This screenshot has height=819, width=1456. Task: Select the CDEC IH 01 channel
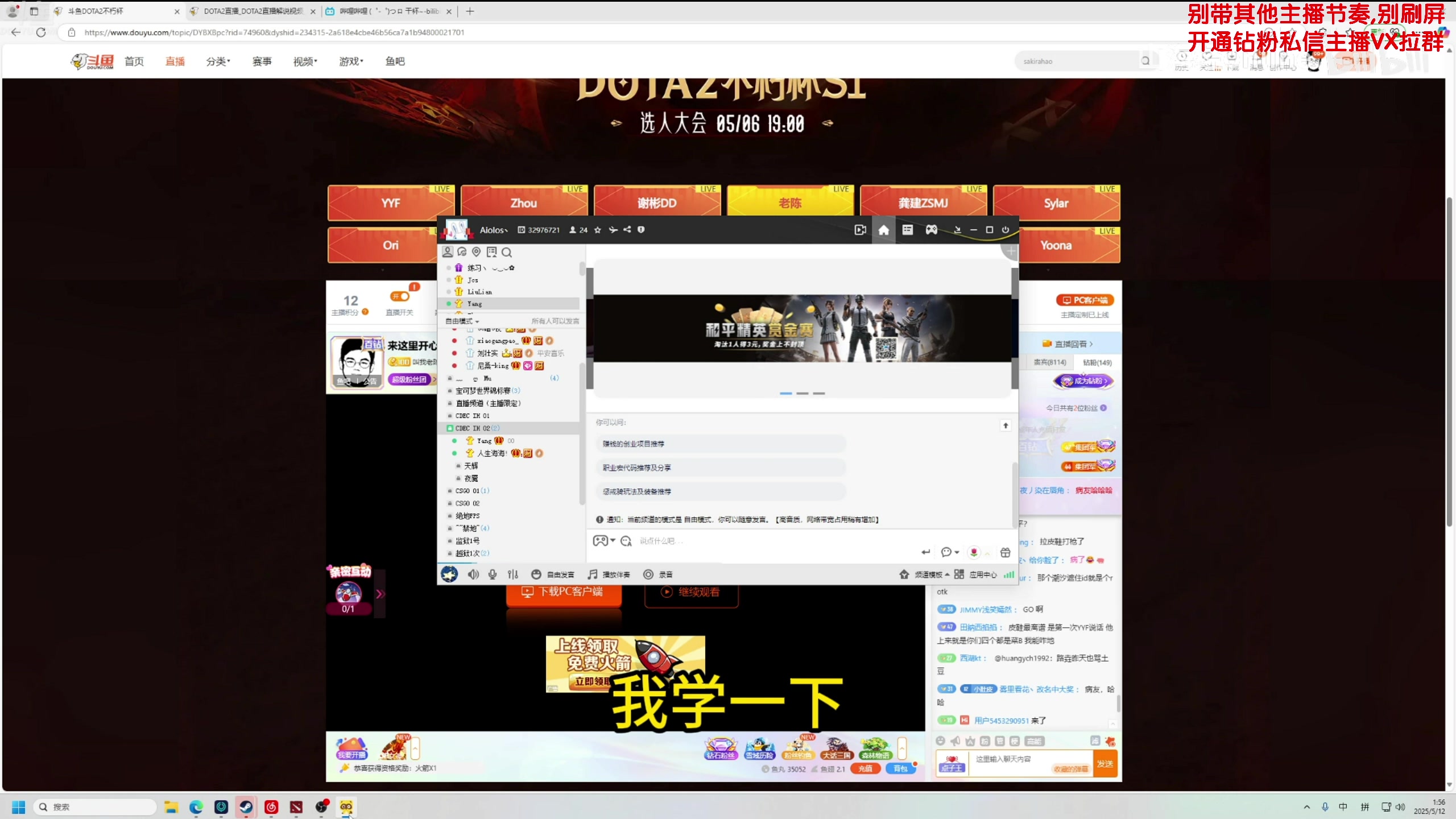click(472, 416)
